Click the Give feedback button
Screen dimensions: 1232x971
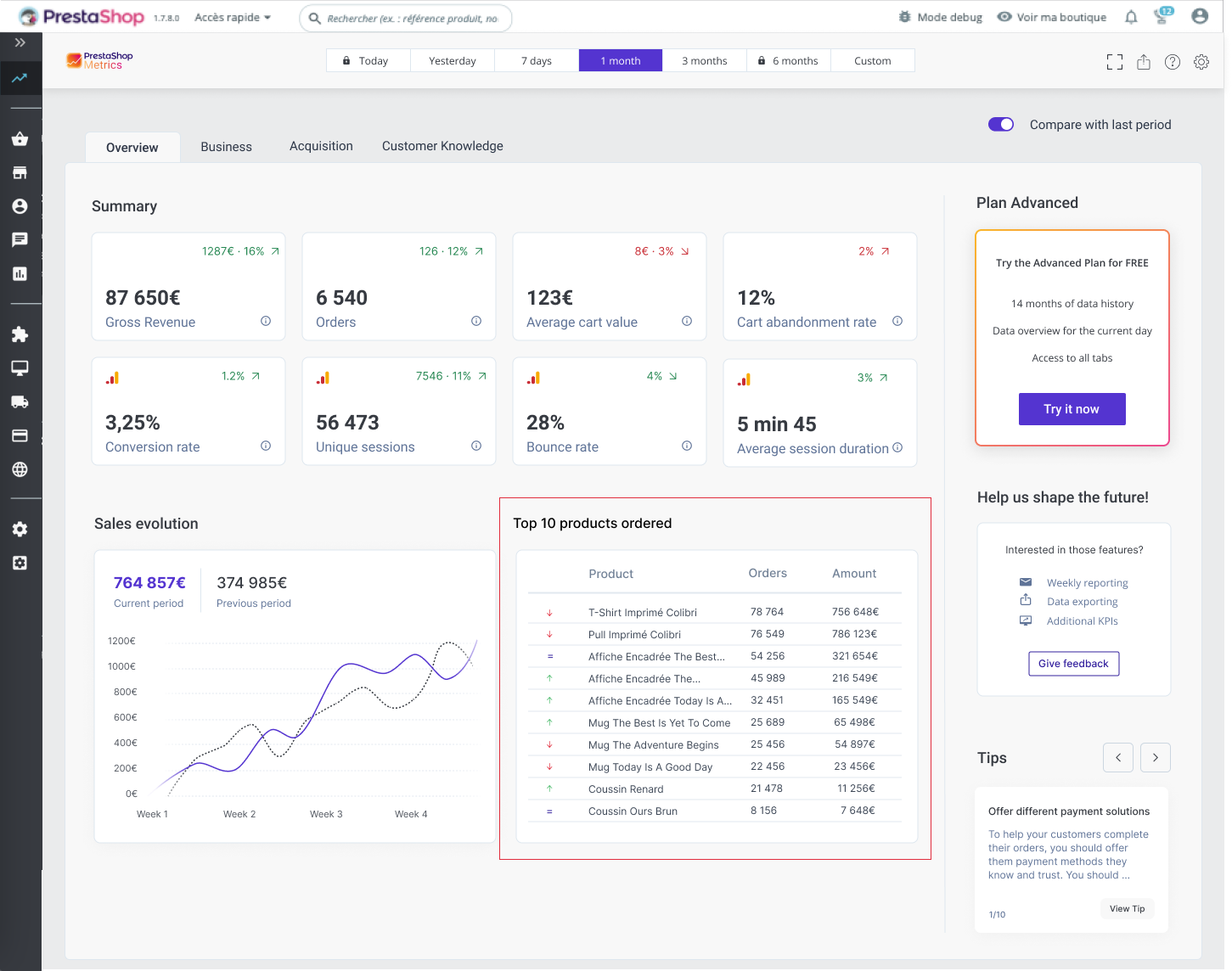[1073, 664]
